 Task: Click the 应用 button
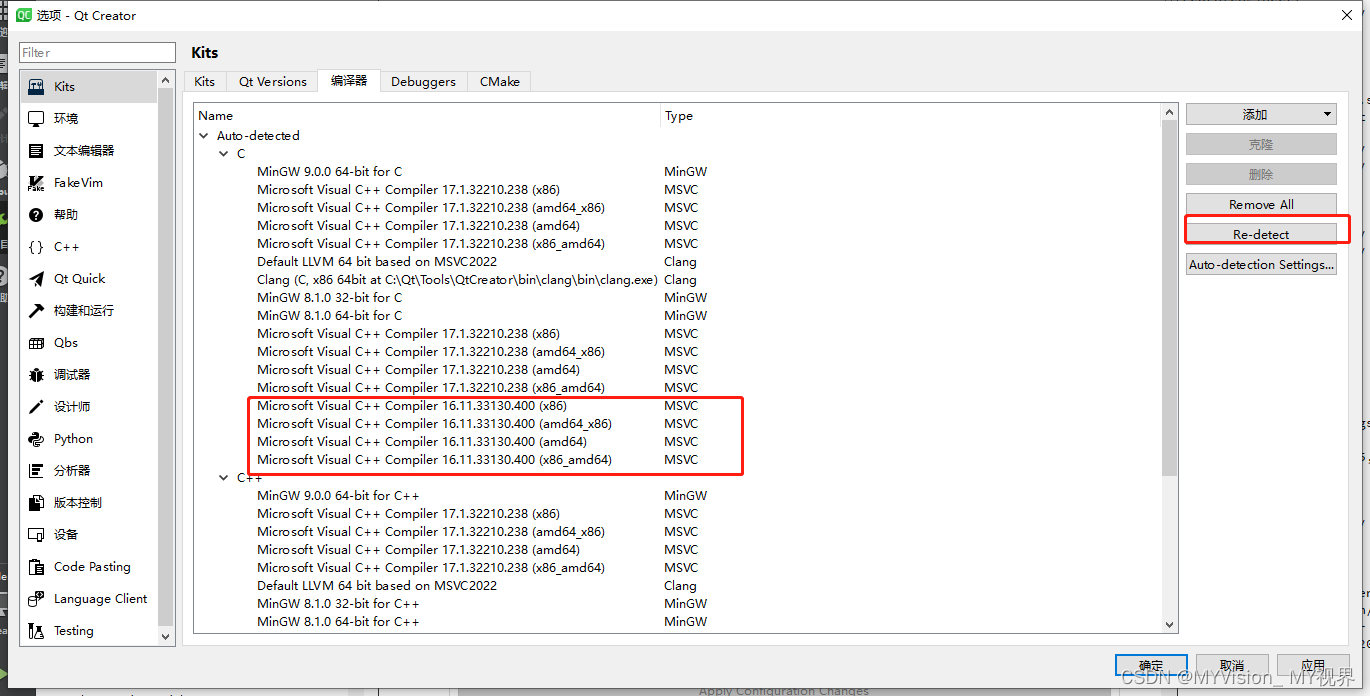click(x=1313, y=665)
